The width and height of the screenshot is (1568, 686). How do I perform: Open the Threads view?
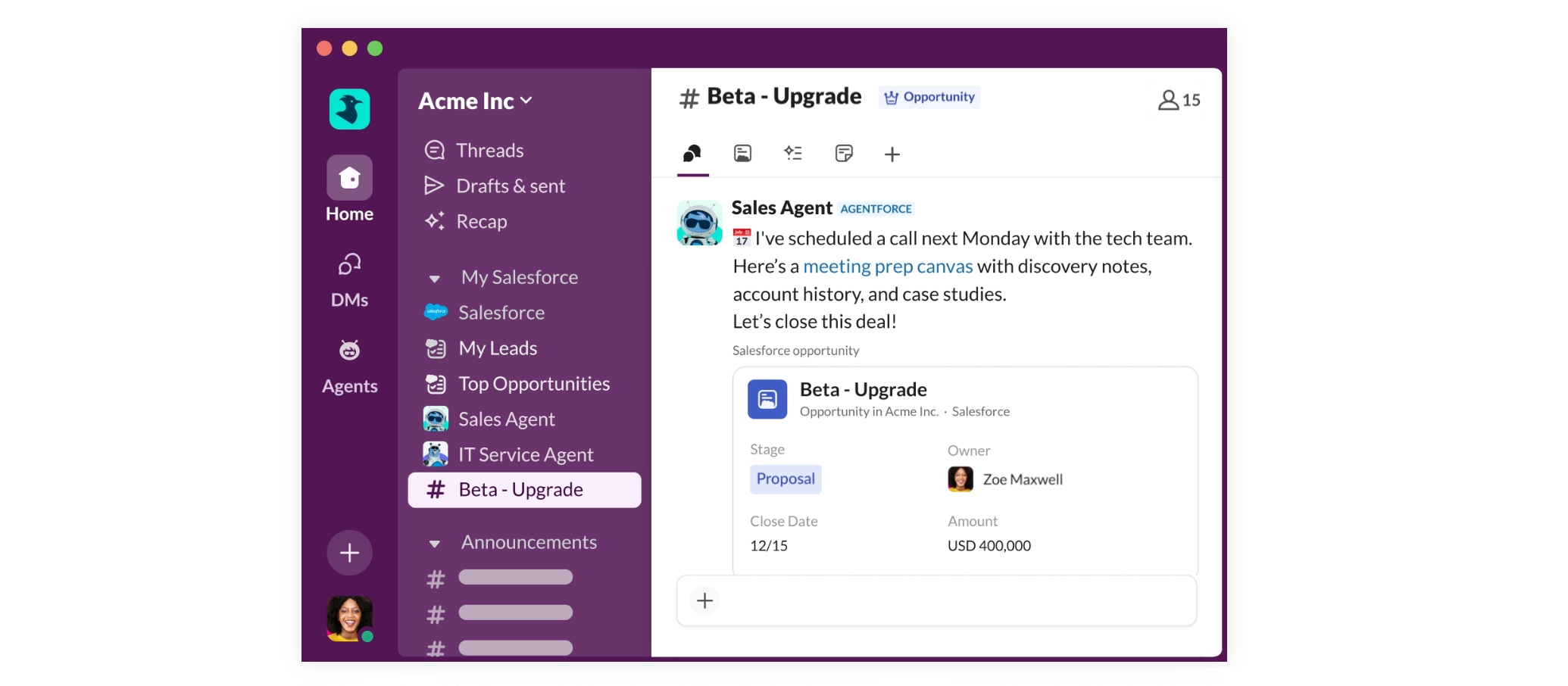(x=489, y=149)
